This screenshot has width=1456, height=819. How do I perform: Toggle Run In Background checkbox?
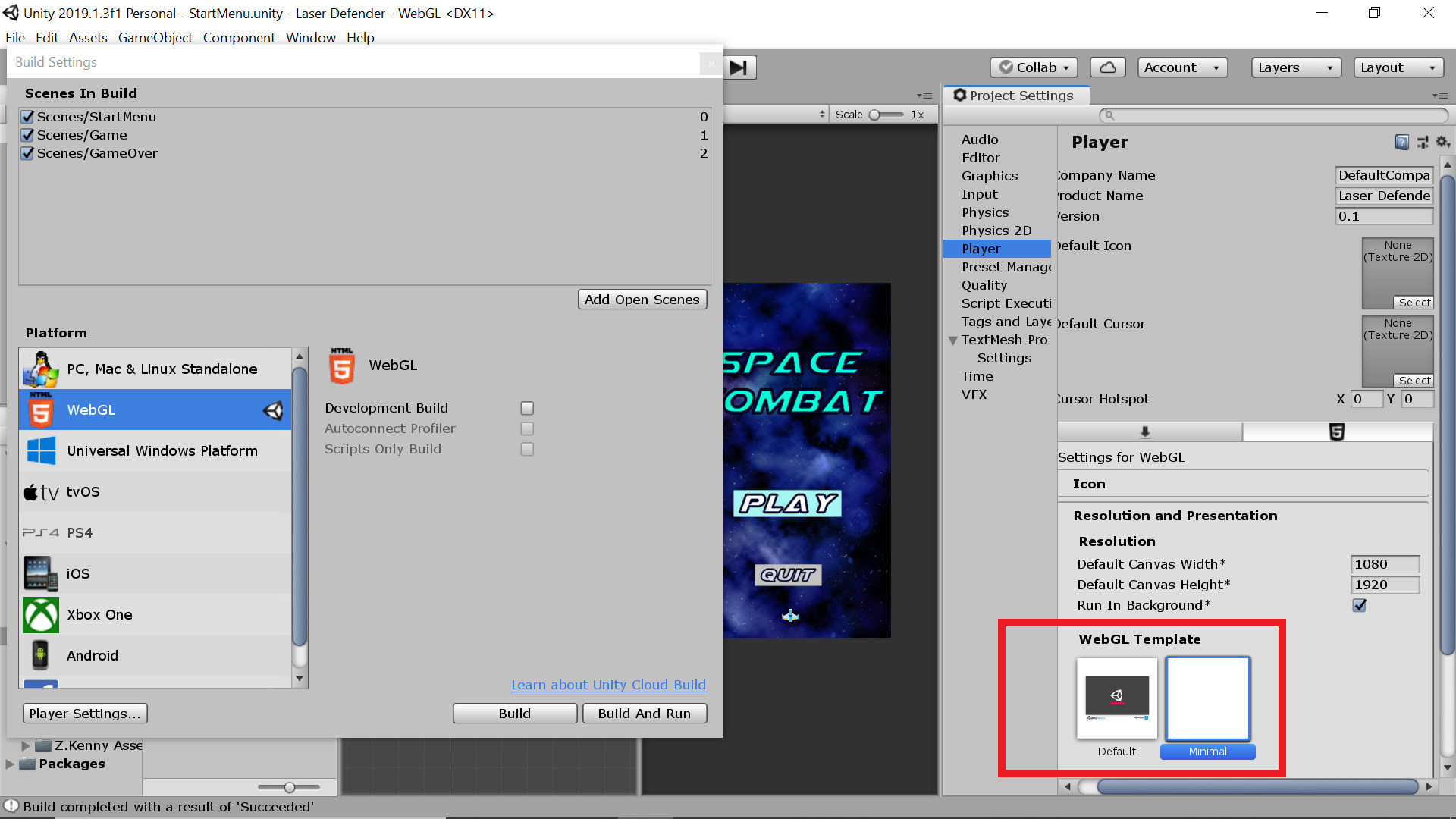(1359, 605)
